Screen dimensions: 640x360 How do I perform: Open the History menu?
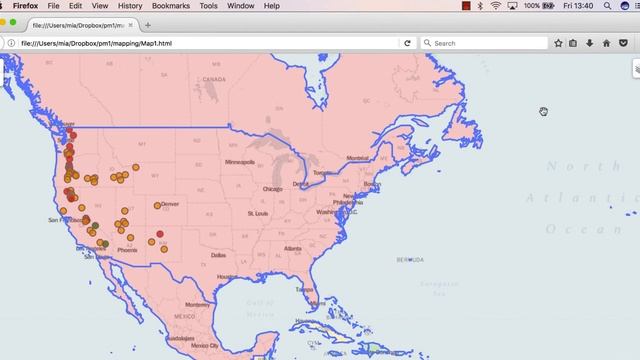pos(130,6)
